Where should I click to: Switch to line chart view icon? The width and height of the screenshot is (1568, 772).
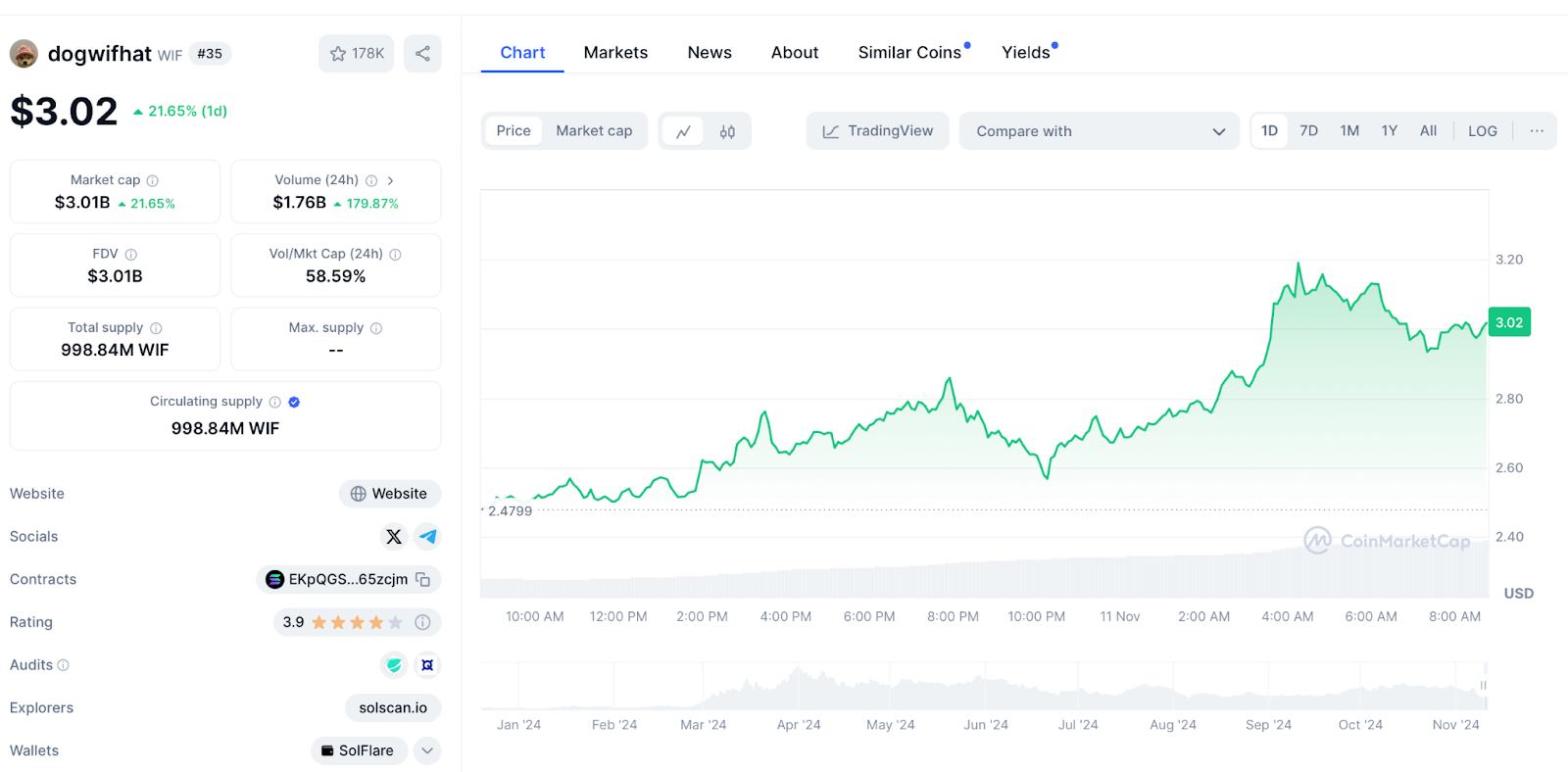point(684,131)
